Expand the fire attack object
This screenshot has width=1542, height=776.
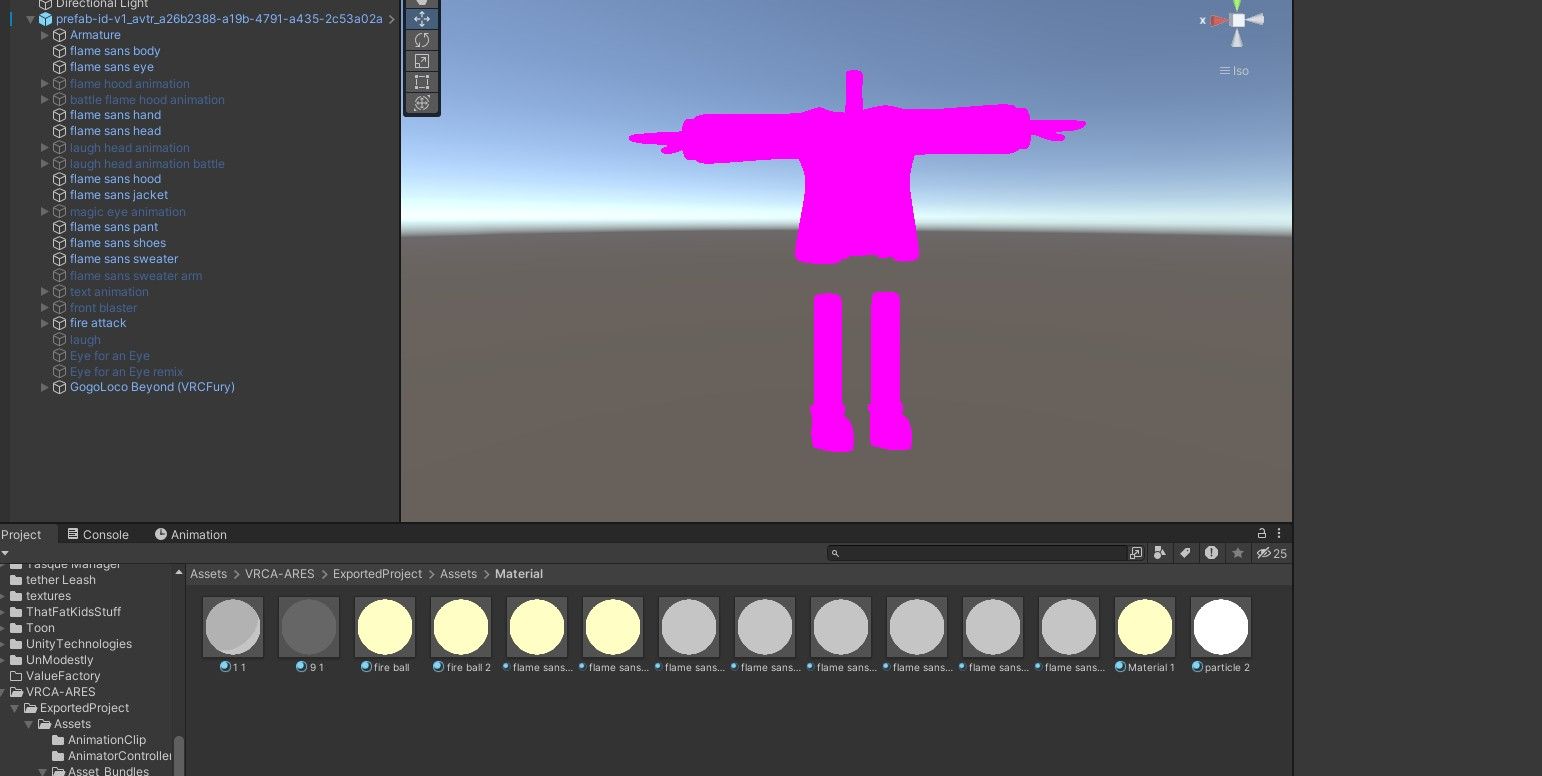pyautogui.click(x=45, y=323)
